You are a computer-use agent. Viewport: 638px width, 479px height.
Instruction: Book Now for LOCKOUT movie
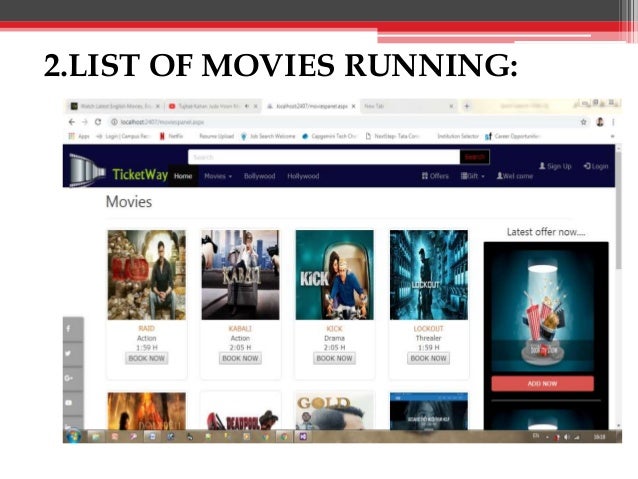point(428,358)
